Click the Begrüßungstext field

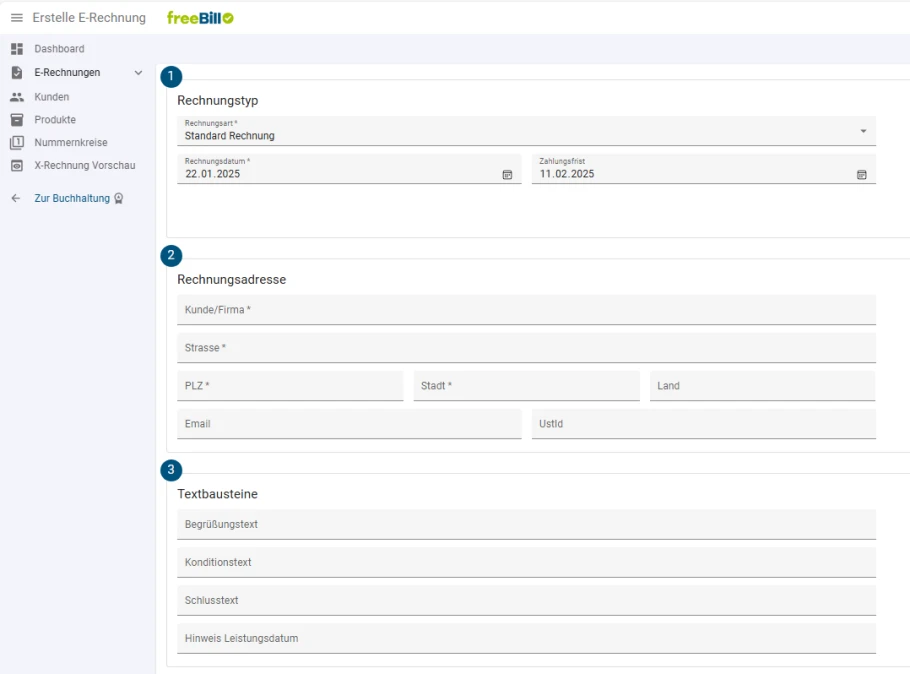[x=526, y=524]
